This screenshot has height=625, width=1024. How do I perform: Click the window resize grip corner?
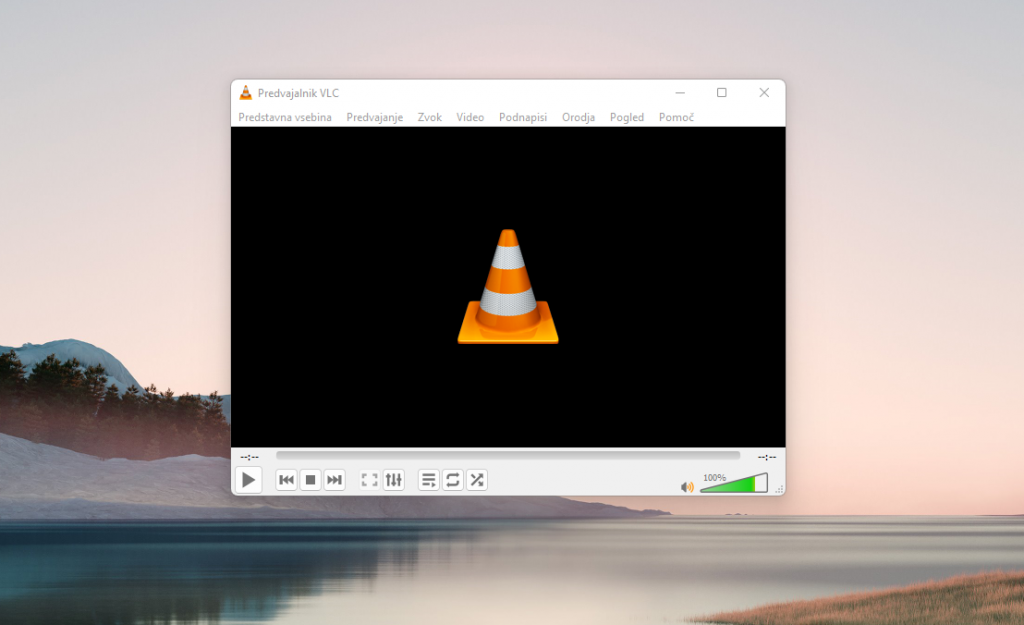[779, 489]
